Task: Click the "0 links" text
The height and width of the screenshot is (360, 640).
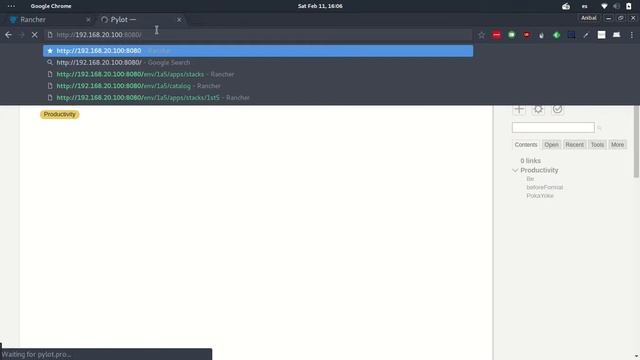Action: [x=530, y=161]
